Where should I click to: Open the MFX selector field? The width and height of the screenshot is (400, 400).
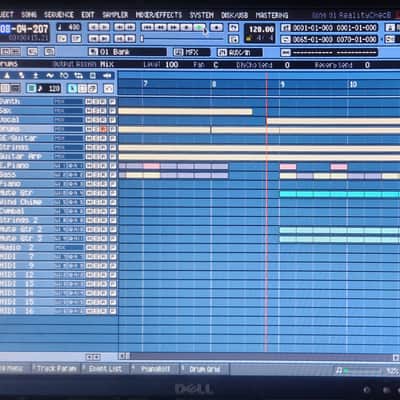pos(192,52)
